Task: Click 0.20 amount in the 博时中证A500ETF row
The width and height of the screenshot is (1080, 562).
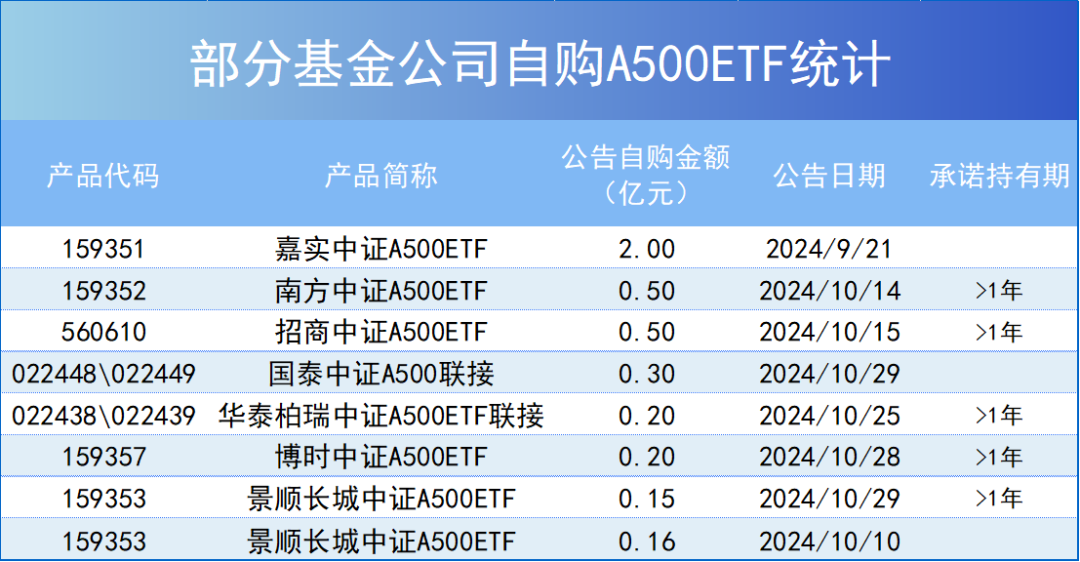Action: tap(646, 457)
